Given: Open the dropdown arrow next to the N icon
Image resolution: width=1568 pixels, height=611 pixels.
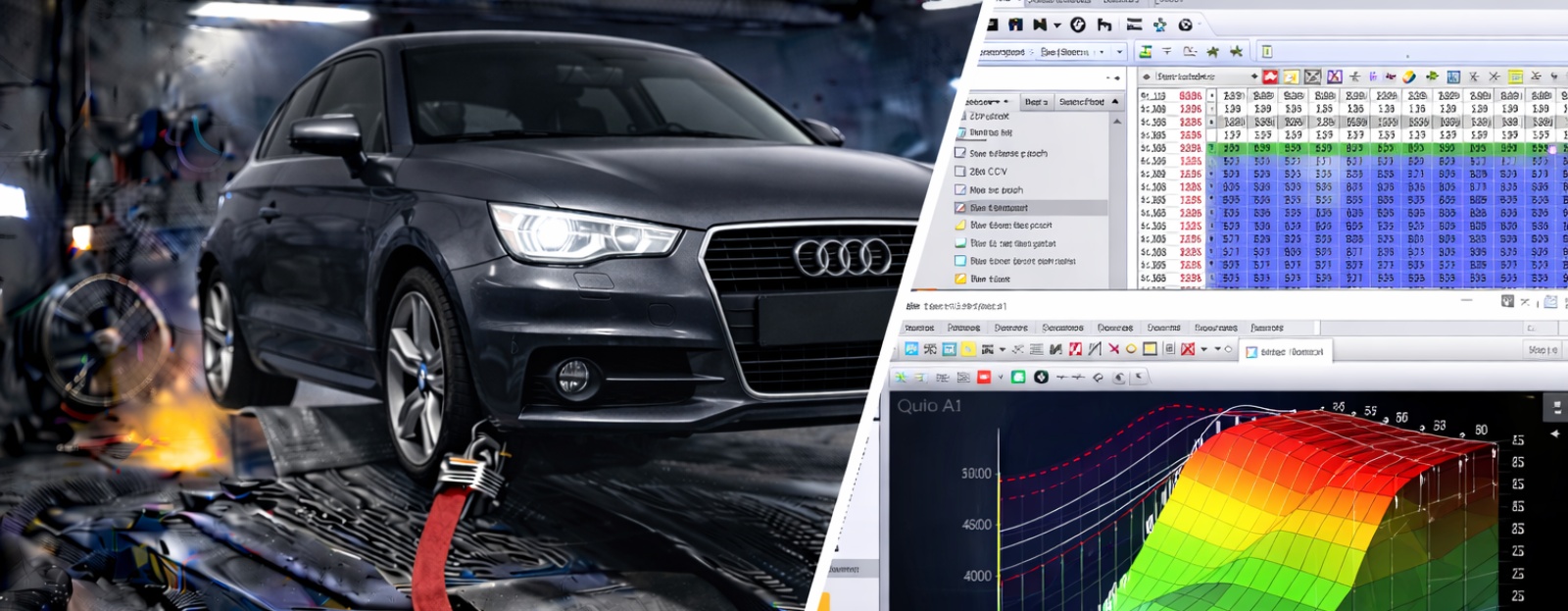Looking at the screenshot, I should [1057, 25].
